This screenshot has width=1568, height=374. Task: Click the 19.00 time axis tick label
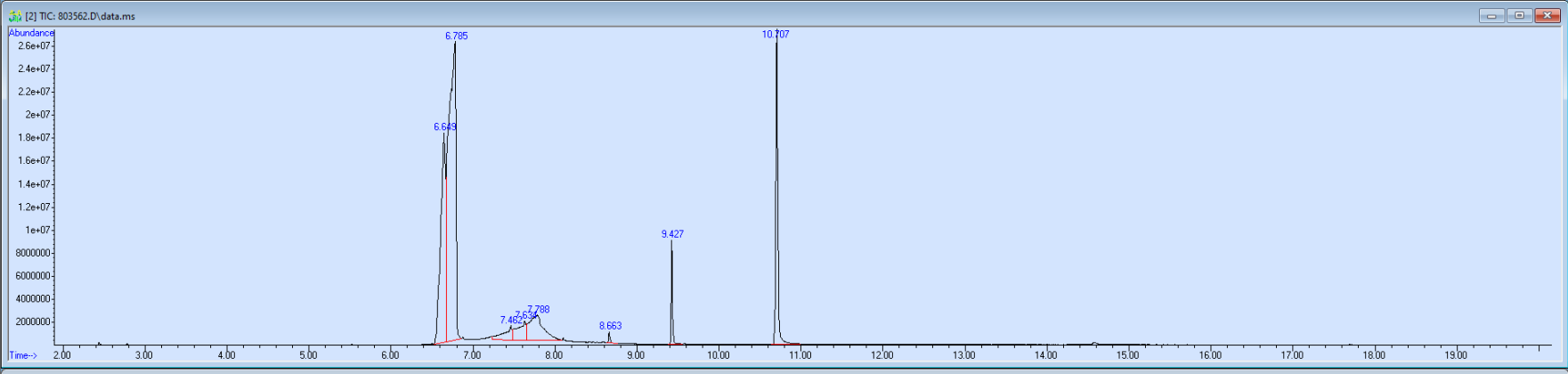(x=1456, y=355)
